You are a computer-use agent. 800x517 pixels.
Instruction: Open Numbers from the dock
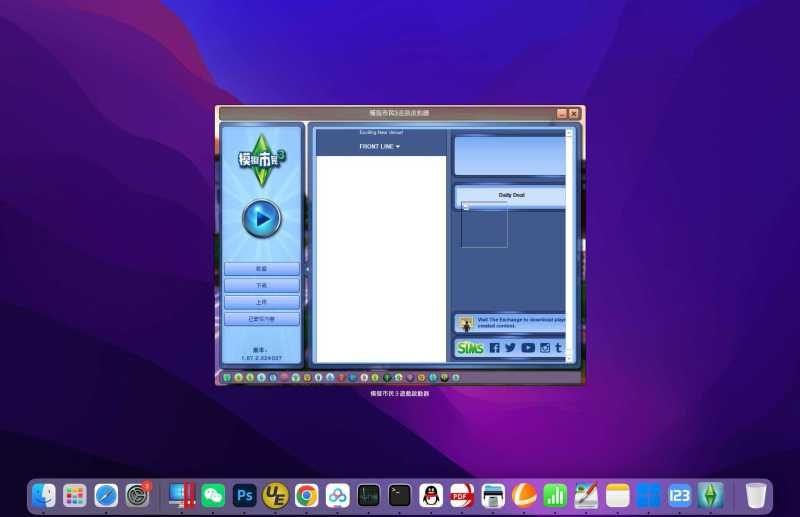pyautogui.click(x=555, y=496)
